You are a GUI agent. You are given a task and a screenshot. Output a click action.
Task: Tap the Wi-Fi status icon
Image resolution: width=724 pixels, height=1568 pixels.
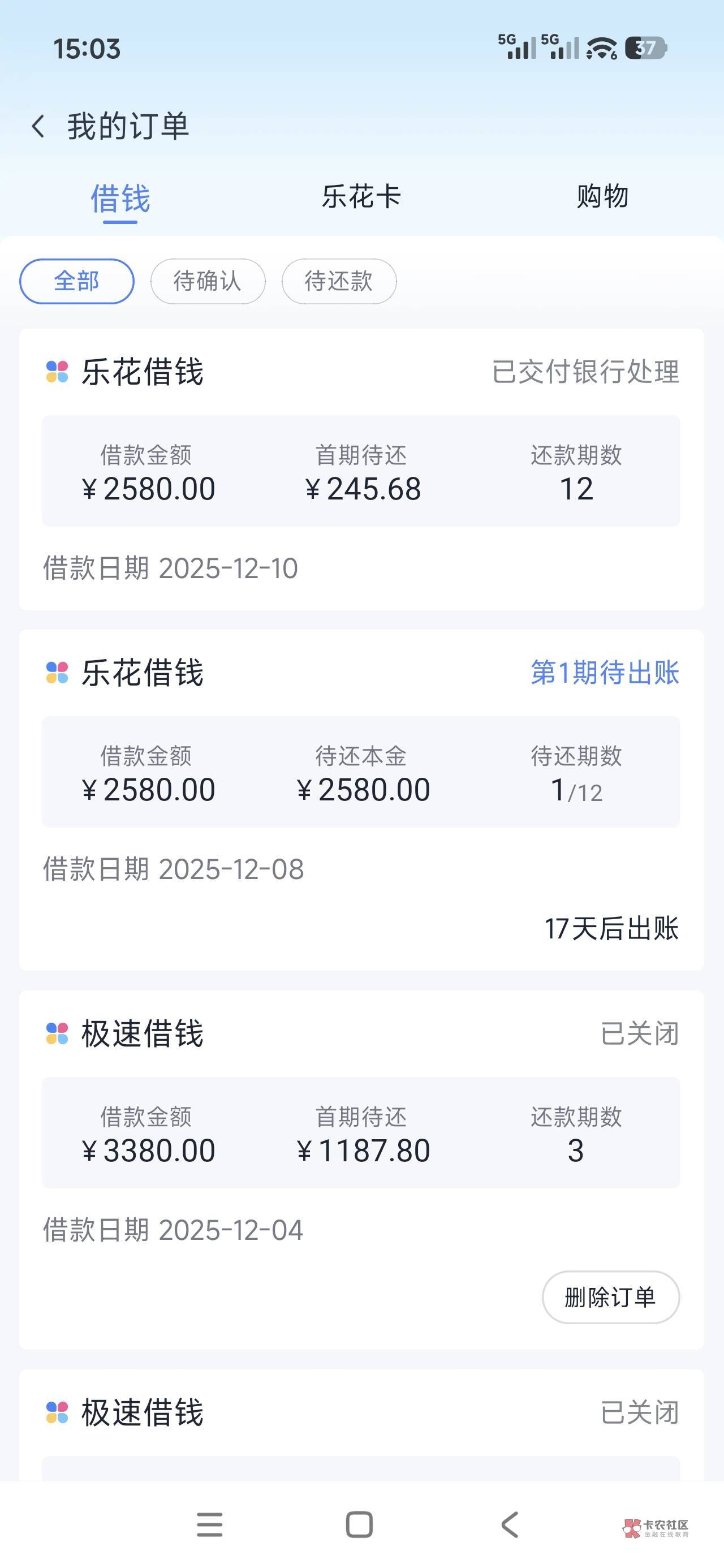602,48
